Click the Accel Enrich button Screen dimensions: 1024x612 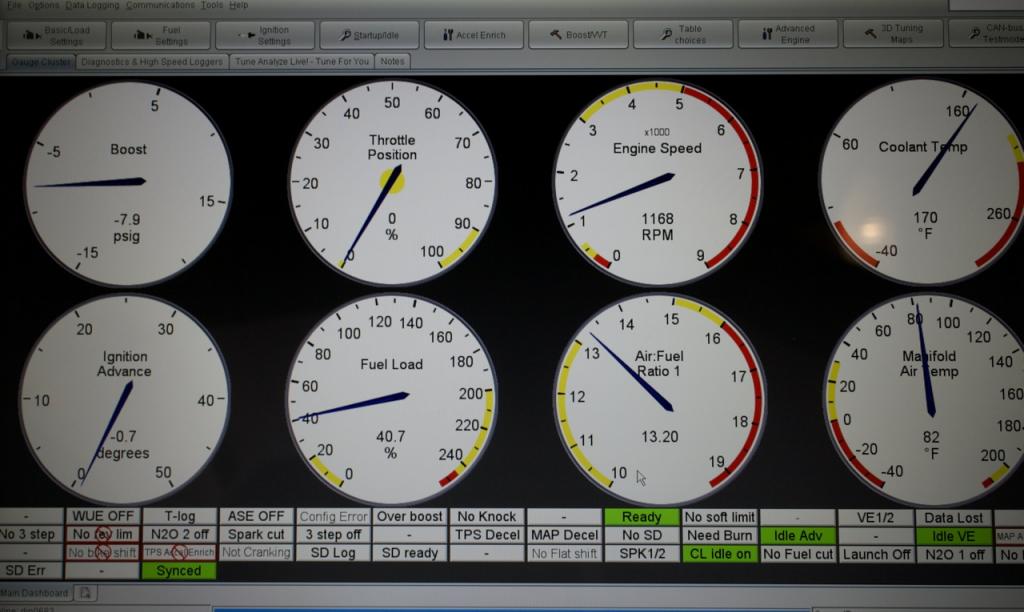pyautogui.click(x=473, y=35)
